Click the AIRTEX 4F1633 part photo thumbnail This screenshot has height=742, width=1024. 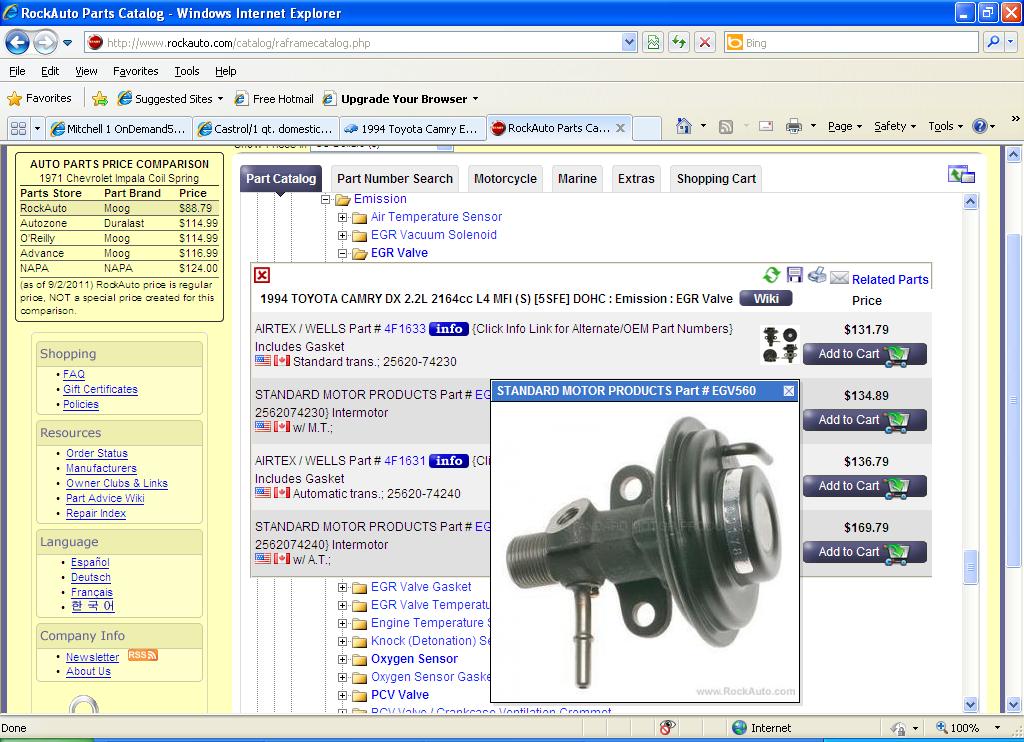click(x=780, y=344)
